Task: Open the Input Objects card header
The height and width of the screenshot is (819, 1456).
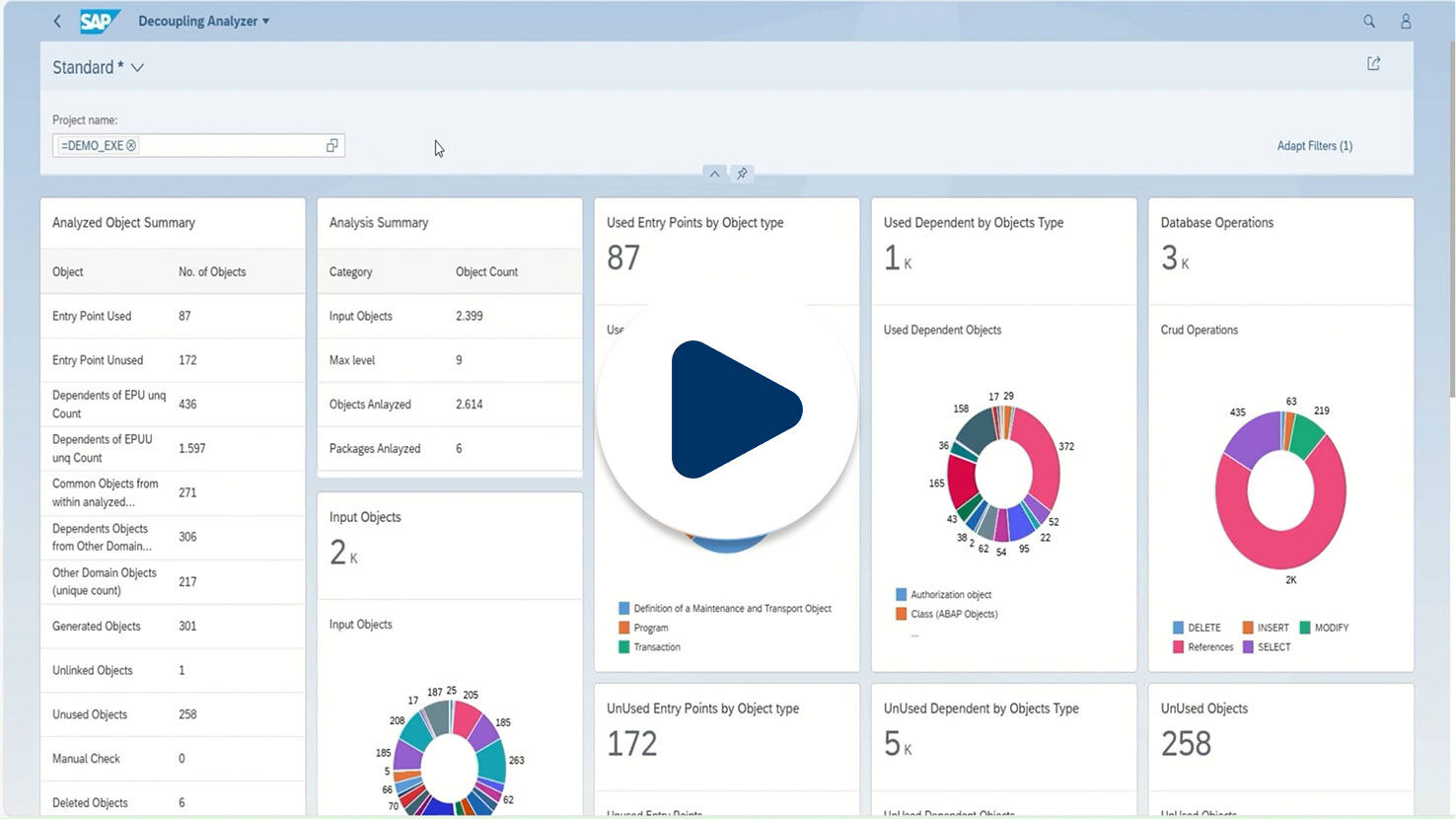Action: (450, 545)
